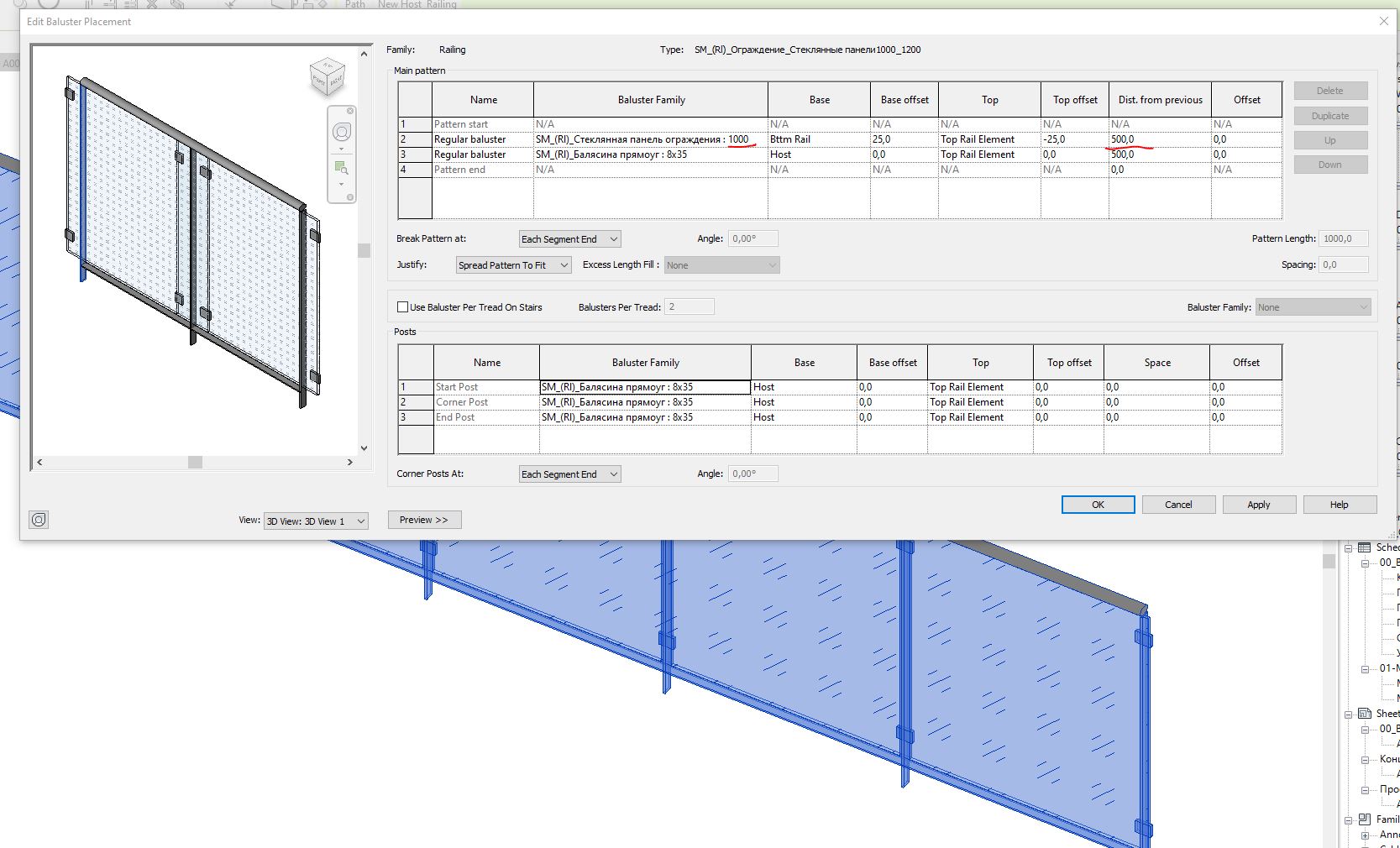Click the Sheets icon in the project browser
1400x848 pixels.
(1365, 714)
